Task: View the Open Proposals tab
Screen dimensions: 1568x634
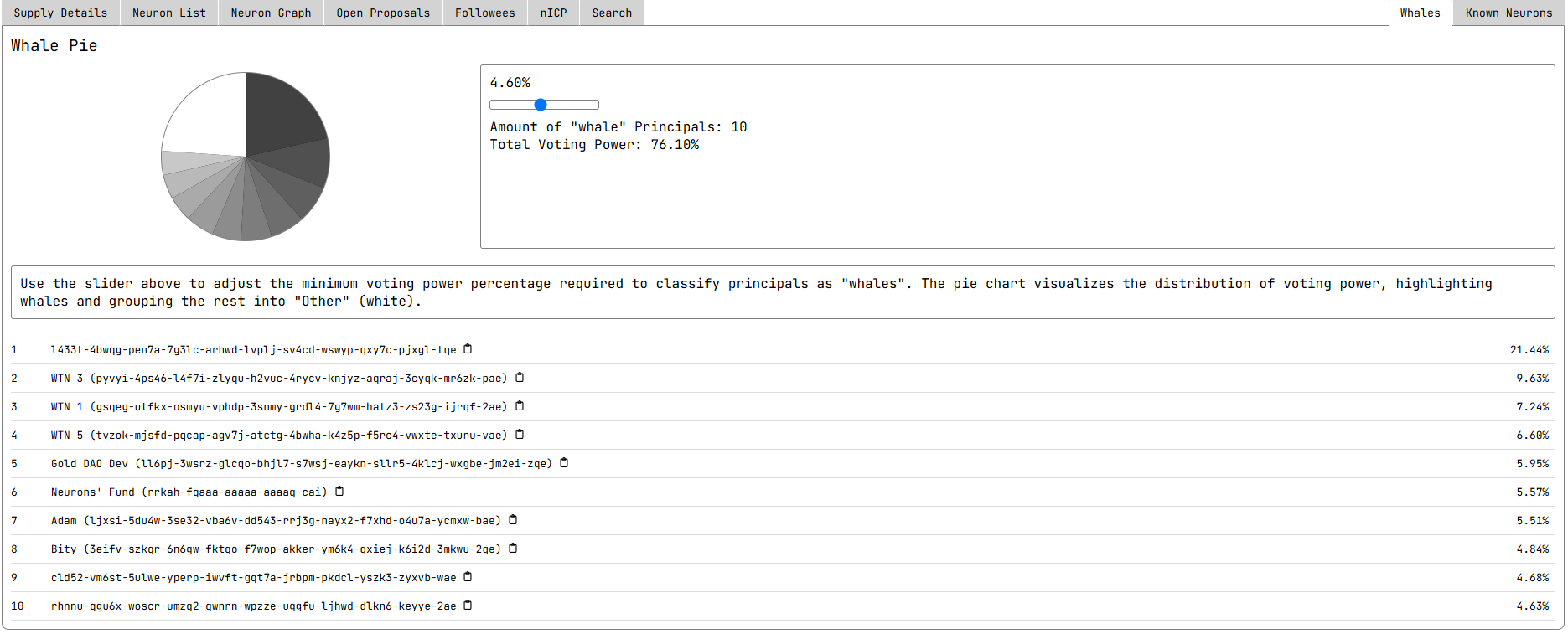Action: click(x=383, y=13)
